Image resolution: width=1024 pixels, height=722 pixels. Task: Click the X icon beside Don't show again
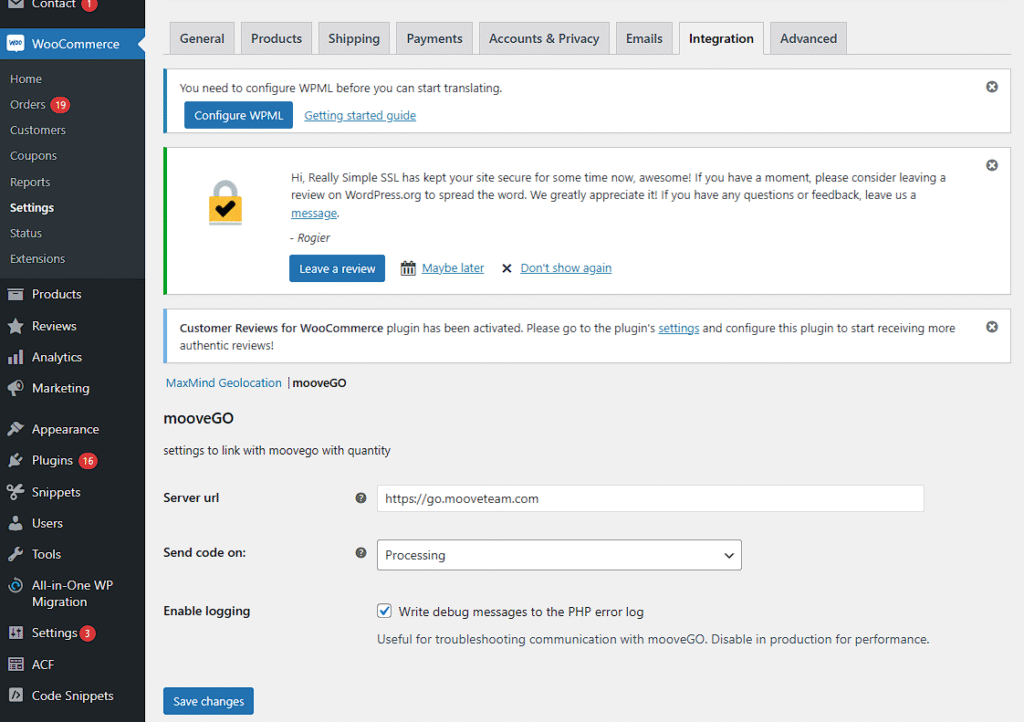pyautogui.click(x=507, y=268)
